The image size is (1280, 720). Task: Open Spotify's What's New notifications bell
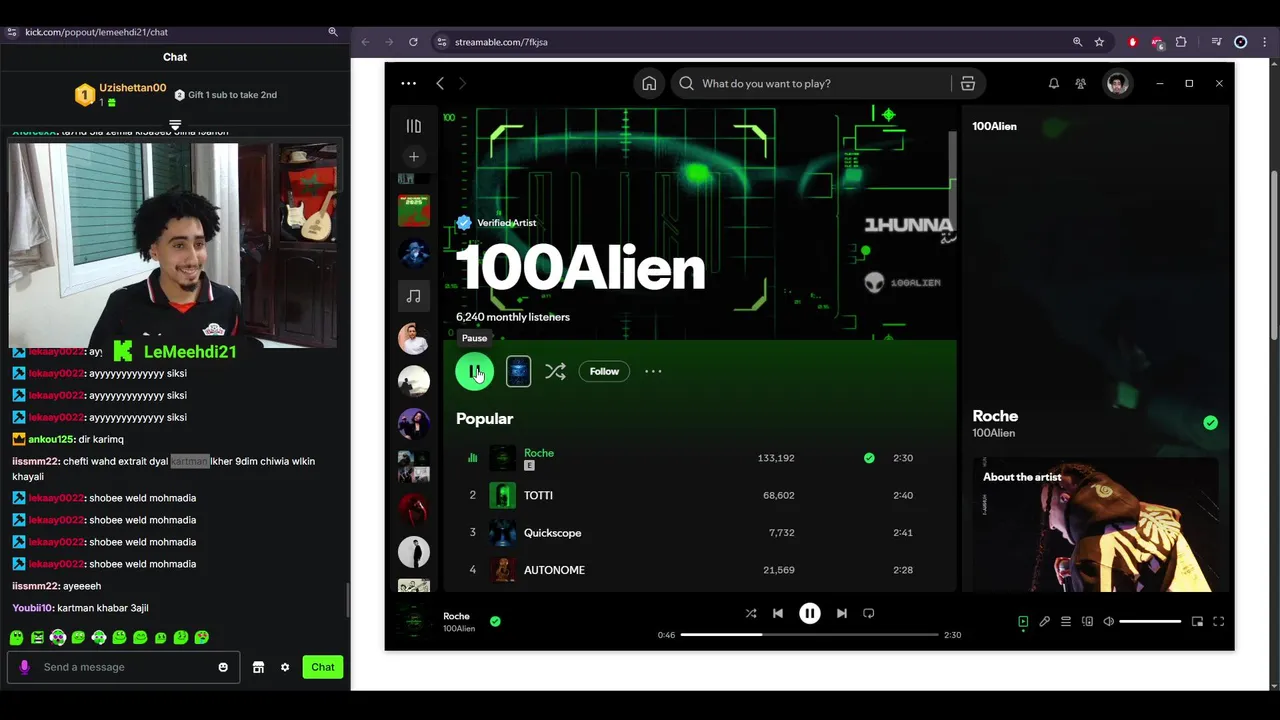pos(1053,84)
